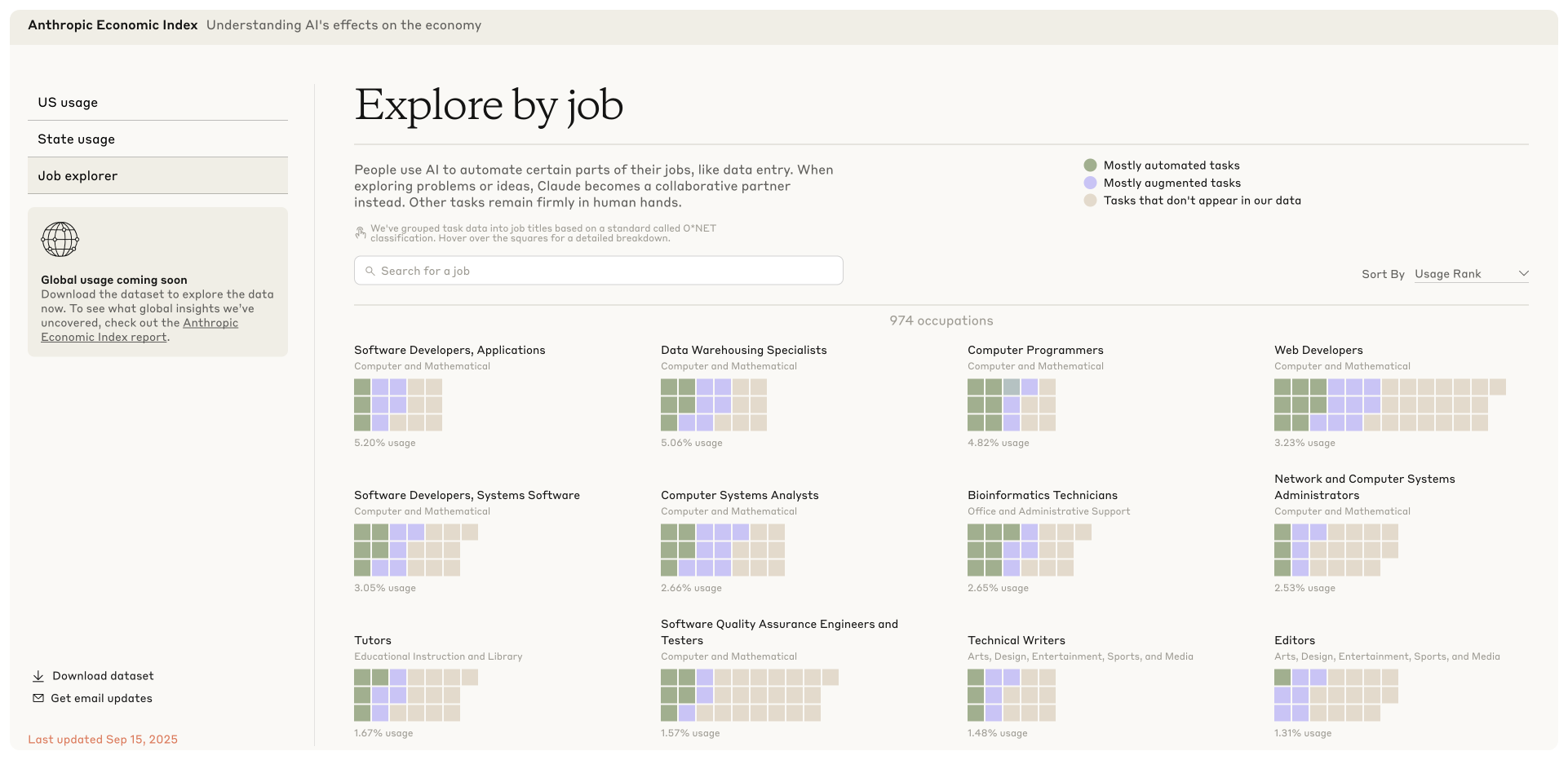Click Get email updates link
The width and height of the screenshot is (1568, 760).
point(101,698)
